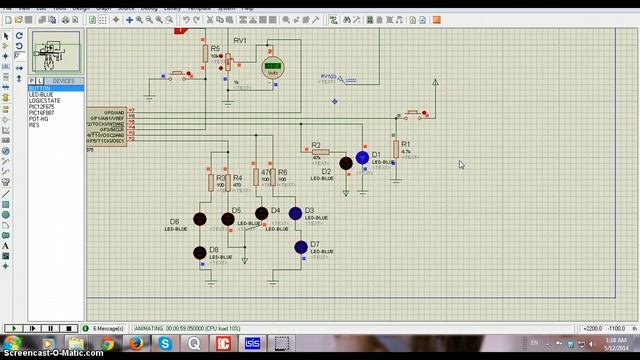The image size is (640, 360).
Task: Select the Text Script tool
Action: [x=6, y=77]
